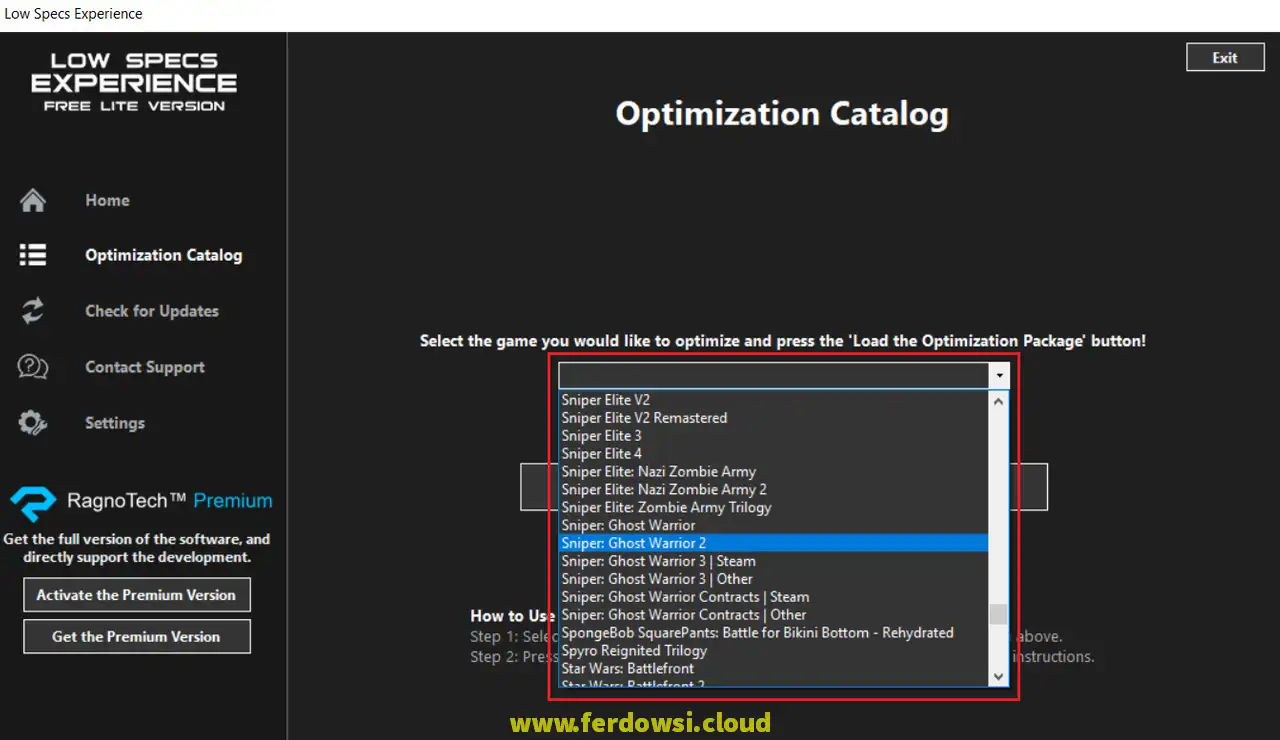Select Sniper: Ghost Warrior Contracts | Other
The width and height of the screenshot is (1280, 740).
pos(773,615)
